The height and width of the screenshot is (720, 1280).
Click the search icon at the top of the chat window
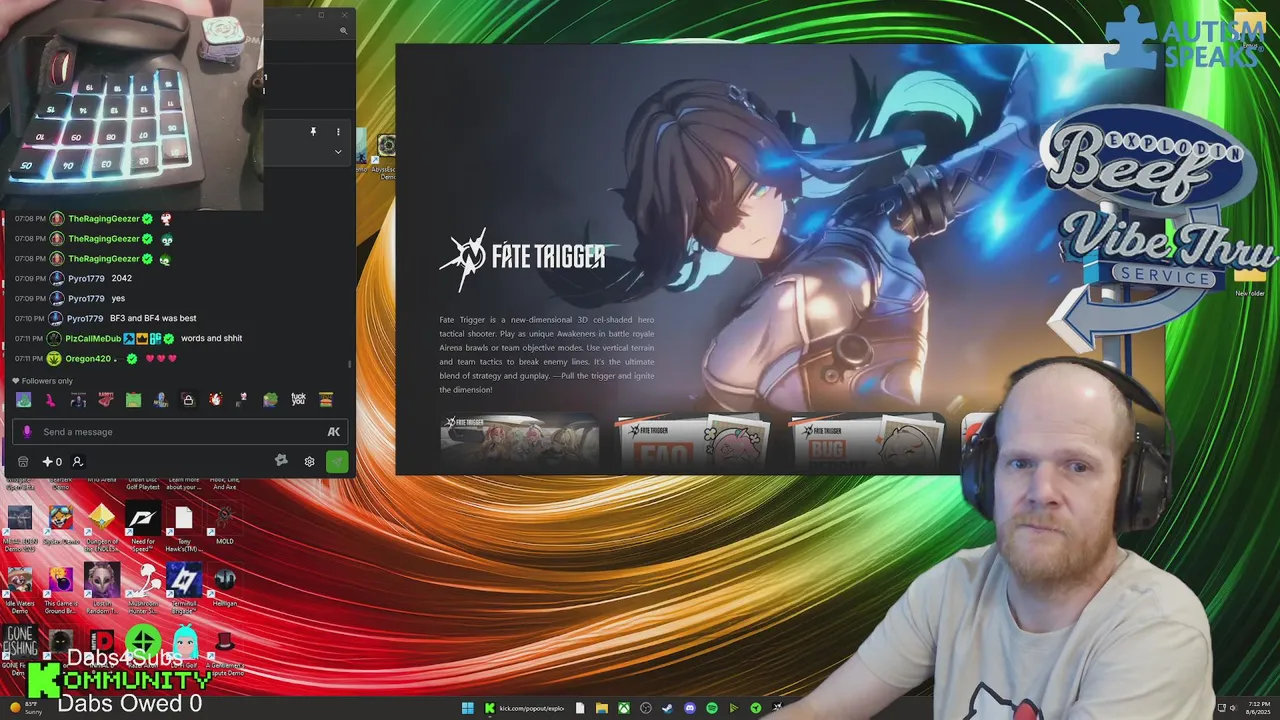pyautogui.click(x=343, y=31)
